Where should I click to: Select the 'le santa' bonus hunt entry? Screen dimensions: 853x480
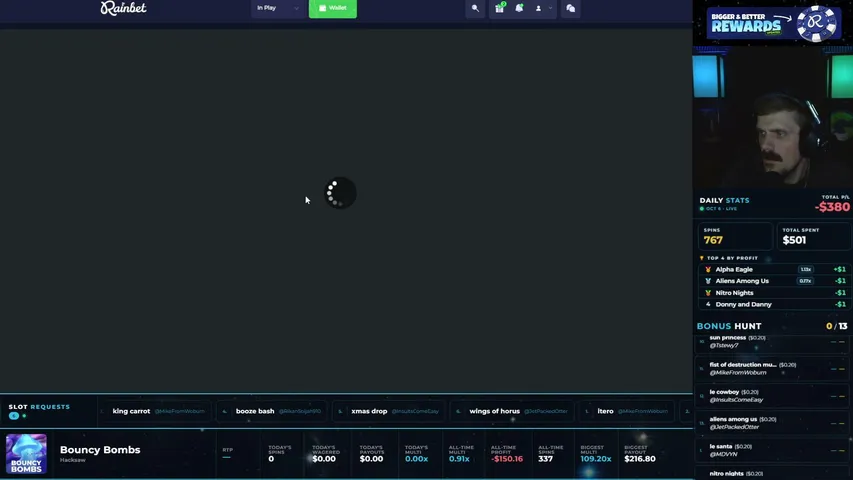tap(772, 450)
